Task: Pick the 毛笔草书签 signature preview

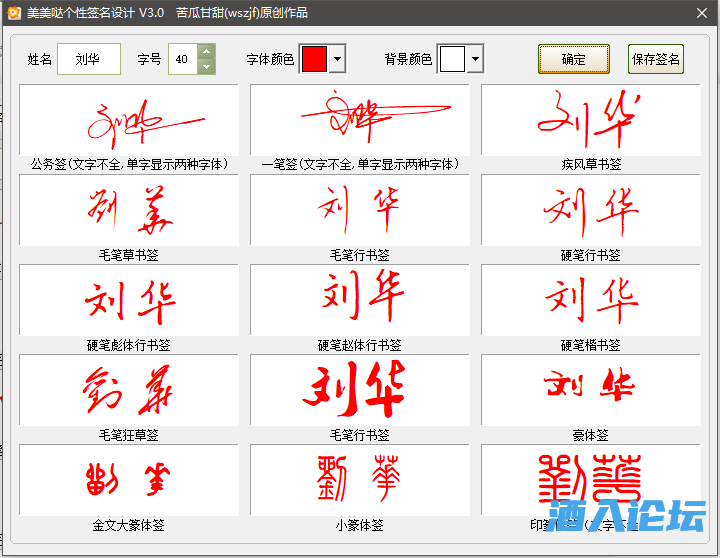Action: click(x=128, y=210)
